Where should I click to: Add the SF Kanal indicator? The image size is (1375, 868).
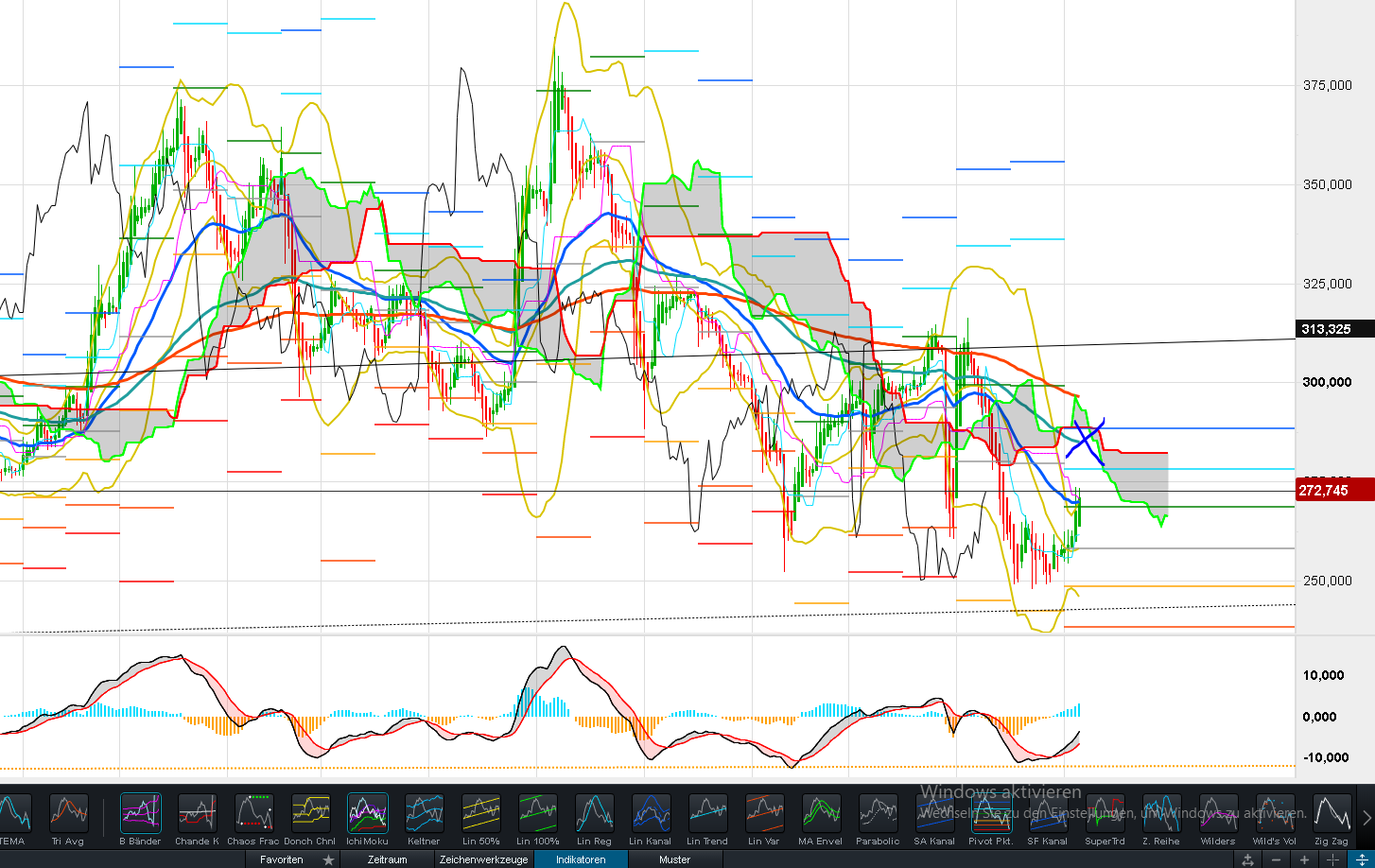tap(1048, 819)
